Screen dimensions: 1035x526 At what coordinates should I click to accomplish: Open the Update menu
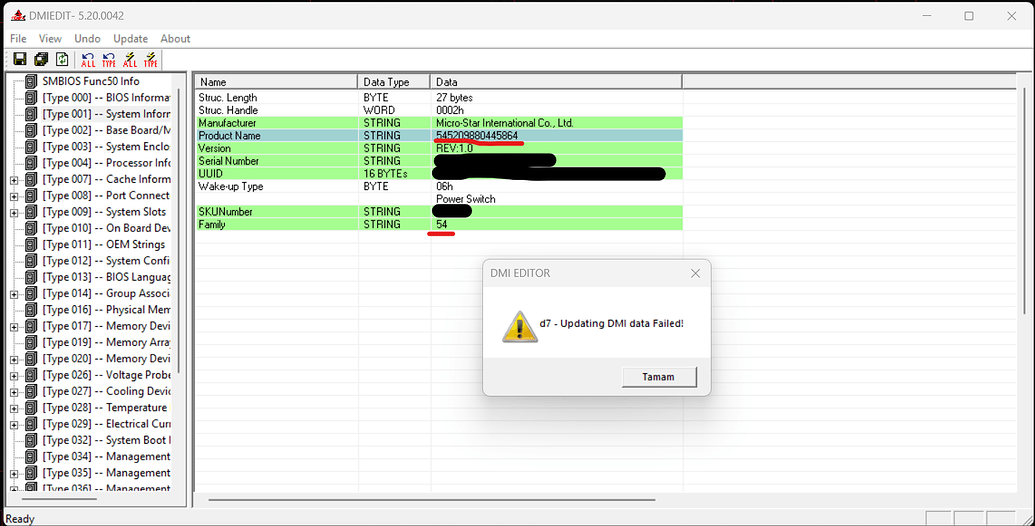(130, 39)
